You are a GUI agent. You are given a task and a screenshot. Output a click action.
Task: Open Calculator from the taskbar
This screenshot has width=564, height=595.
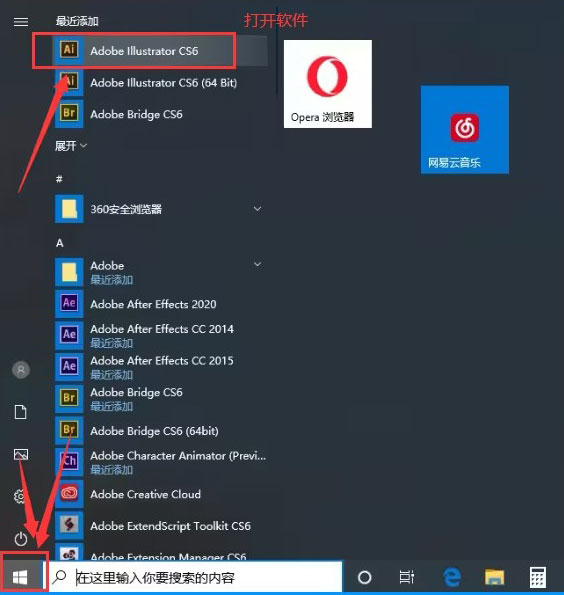coord(538,577)
